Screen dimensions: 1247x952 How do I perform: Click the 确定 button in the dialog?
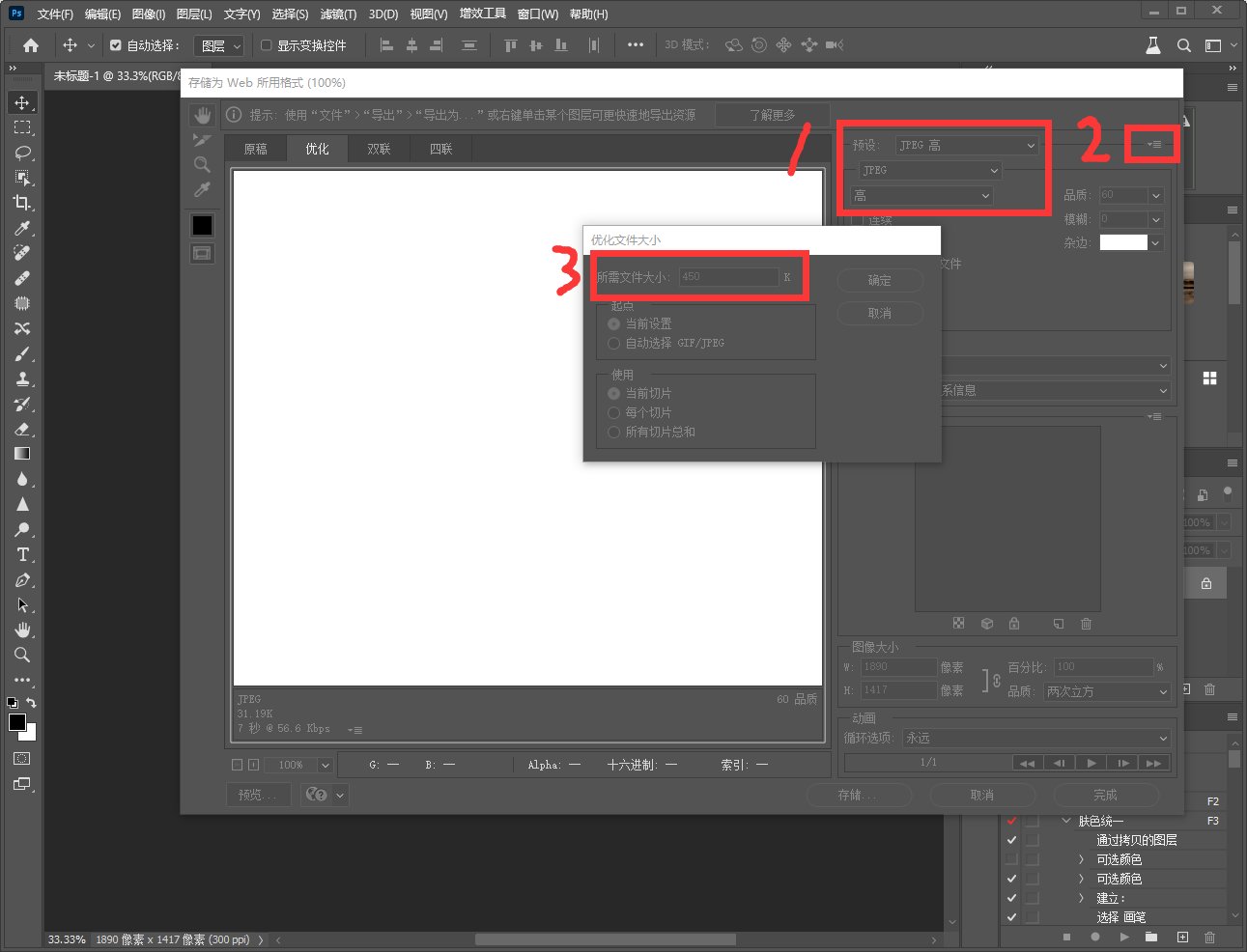pos(879,280)
